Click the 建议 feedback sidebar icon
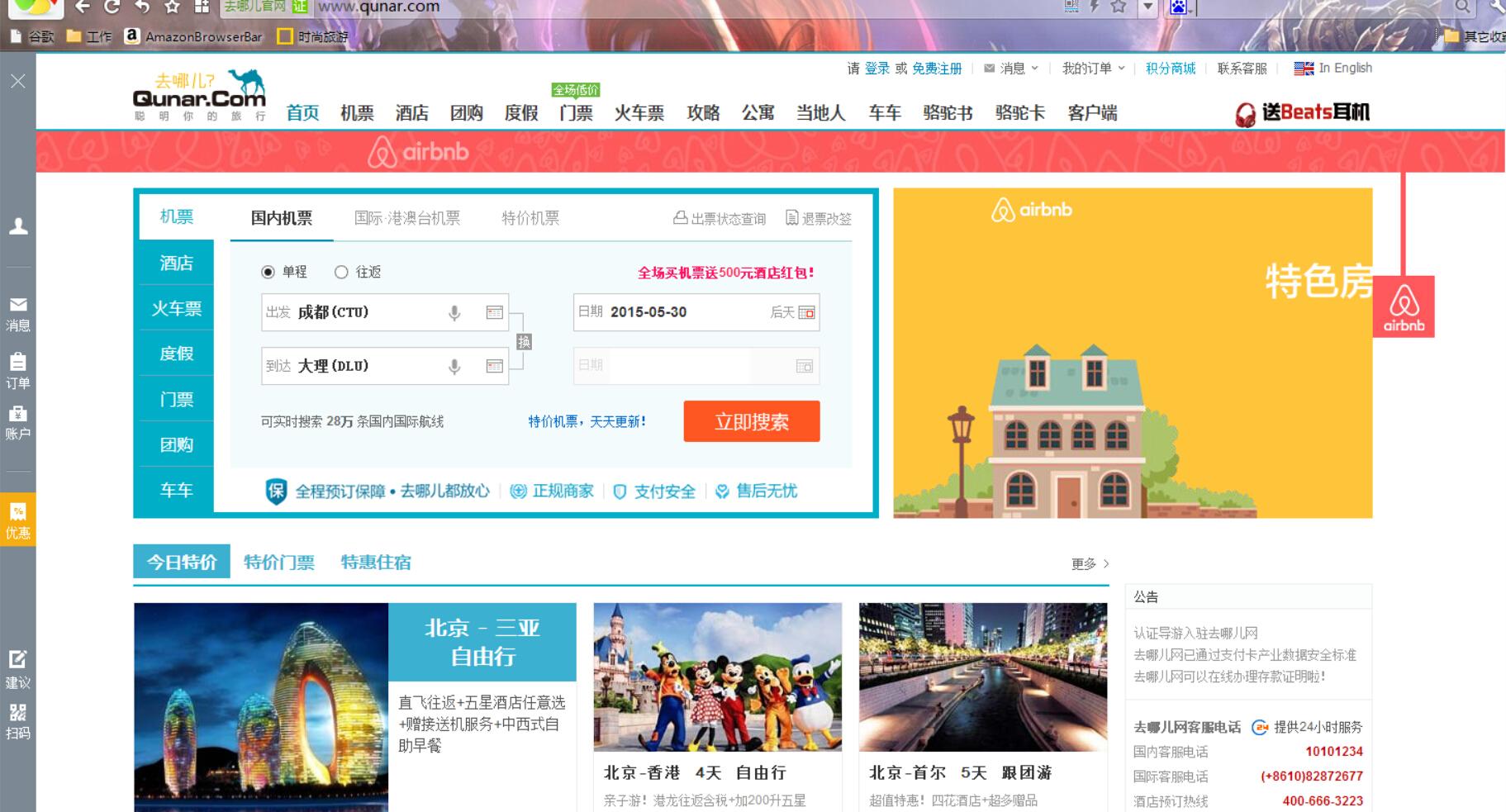Screen dimensions: 1506x812 (x=18, y=667)
